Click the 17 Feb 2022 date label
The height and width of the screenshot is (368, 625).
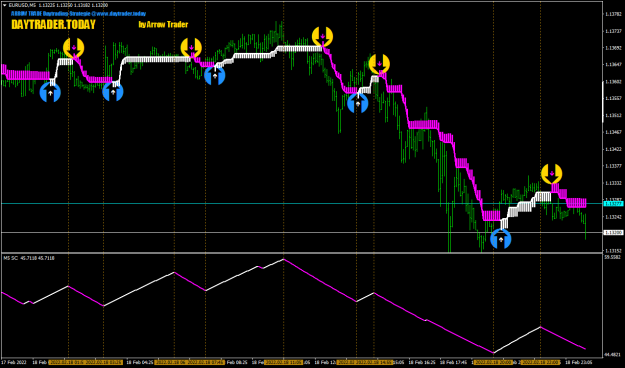tap(14, 363)
